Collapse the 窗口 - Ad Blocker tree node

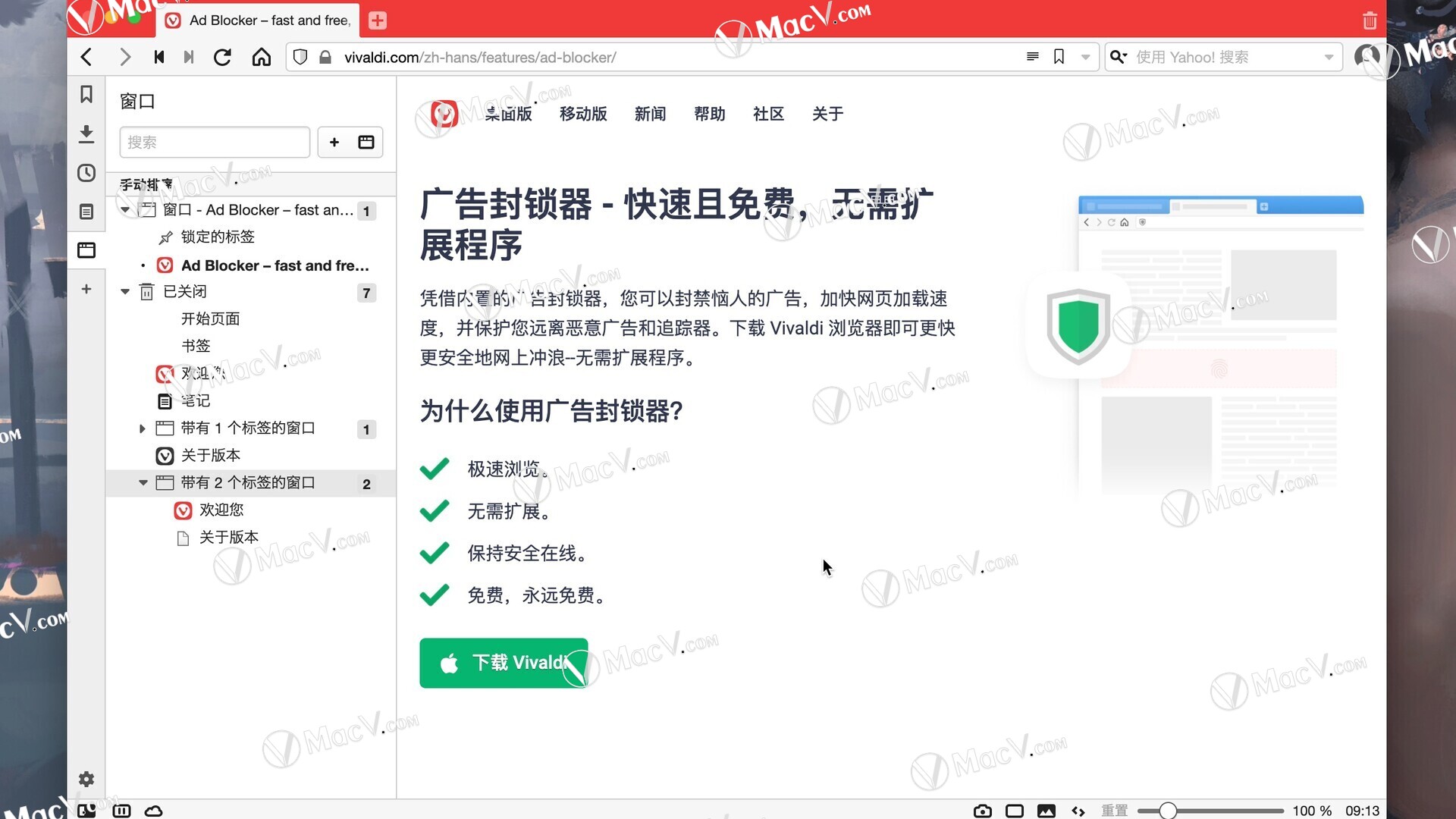(x=125, y=210)
